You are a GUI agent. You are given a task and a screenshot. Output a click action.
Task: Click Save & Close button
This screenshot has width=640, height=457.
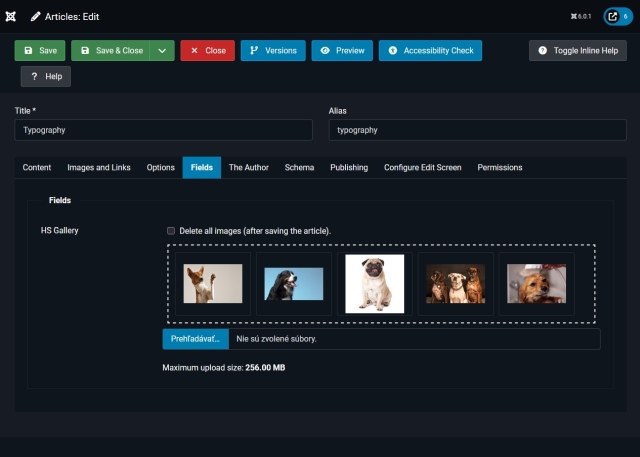click(110, 50)
